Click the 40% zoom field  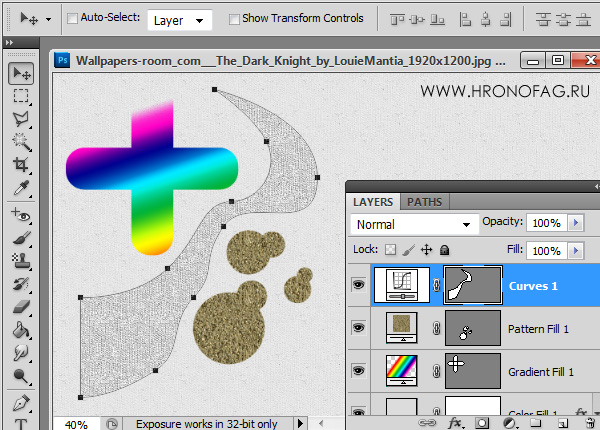click(76, 424)
